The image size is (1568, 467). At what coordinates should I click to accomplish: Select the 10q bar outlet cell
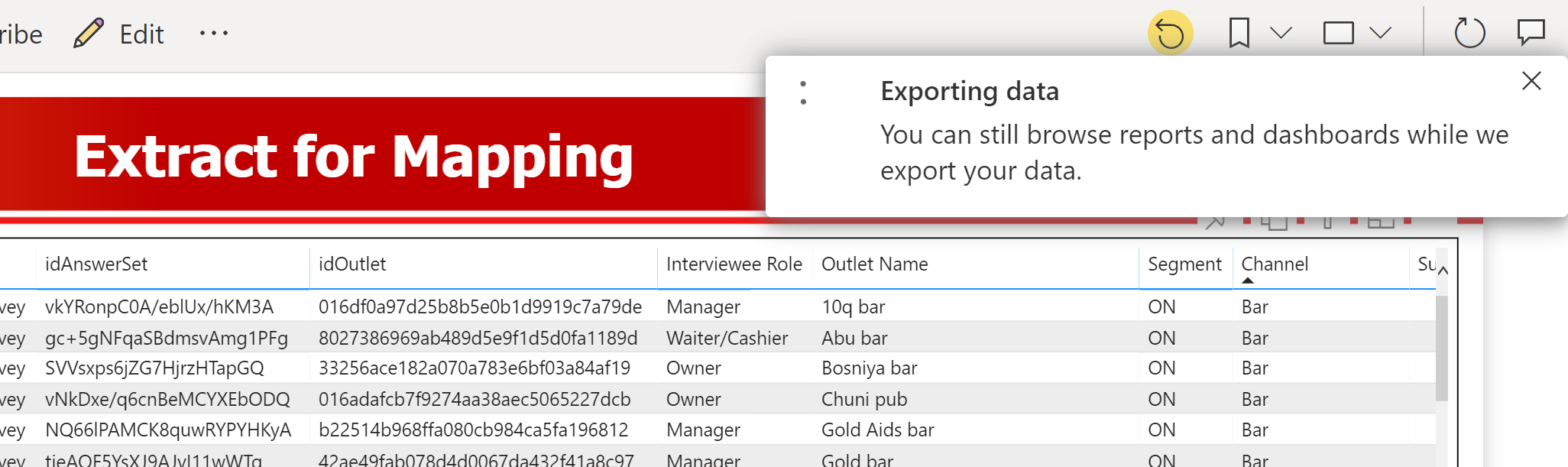tap(854, 306)
